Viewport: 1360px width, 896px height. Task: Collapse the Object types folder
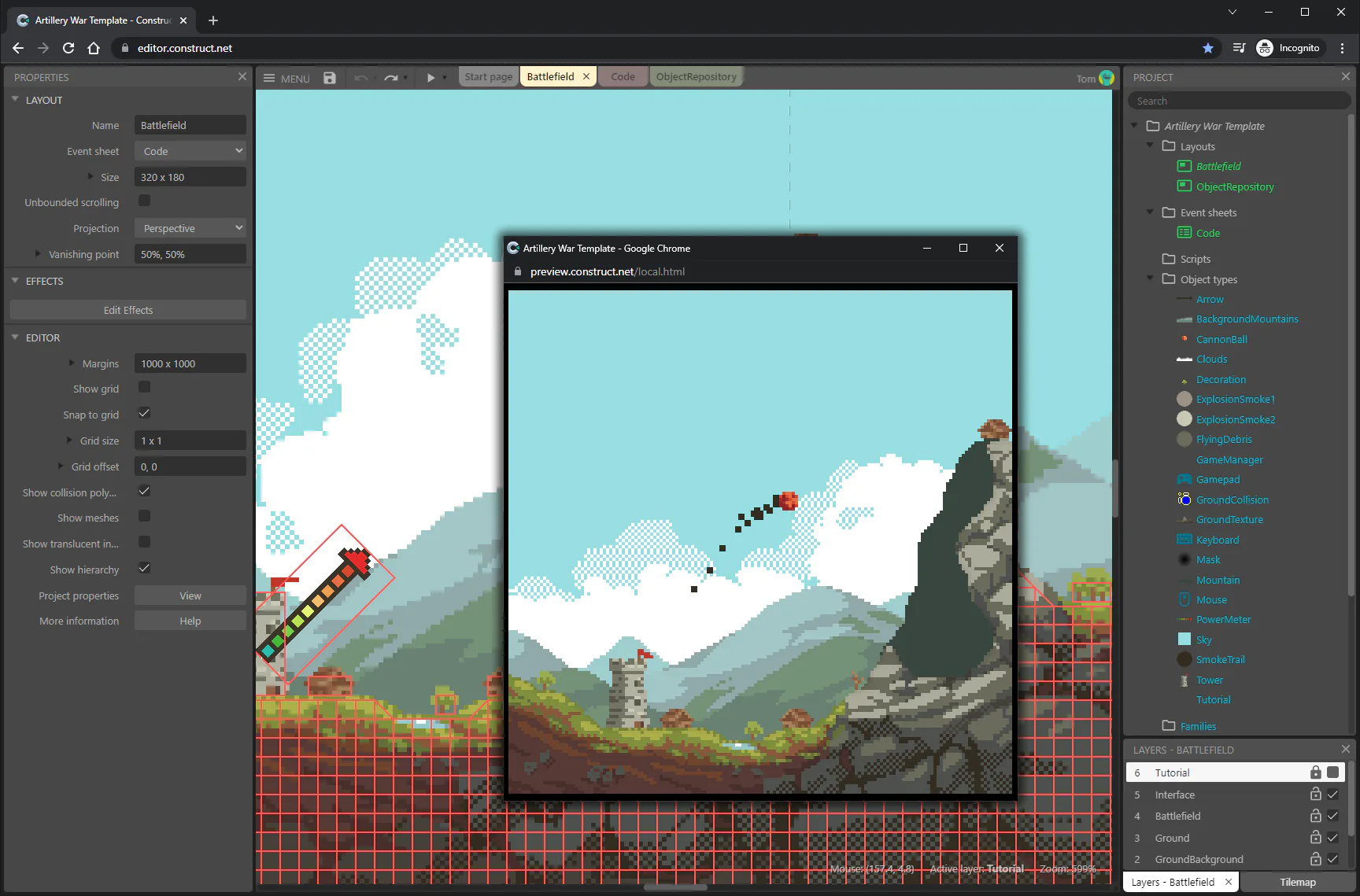1150,278
